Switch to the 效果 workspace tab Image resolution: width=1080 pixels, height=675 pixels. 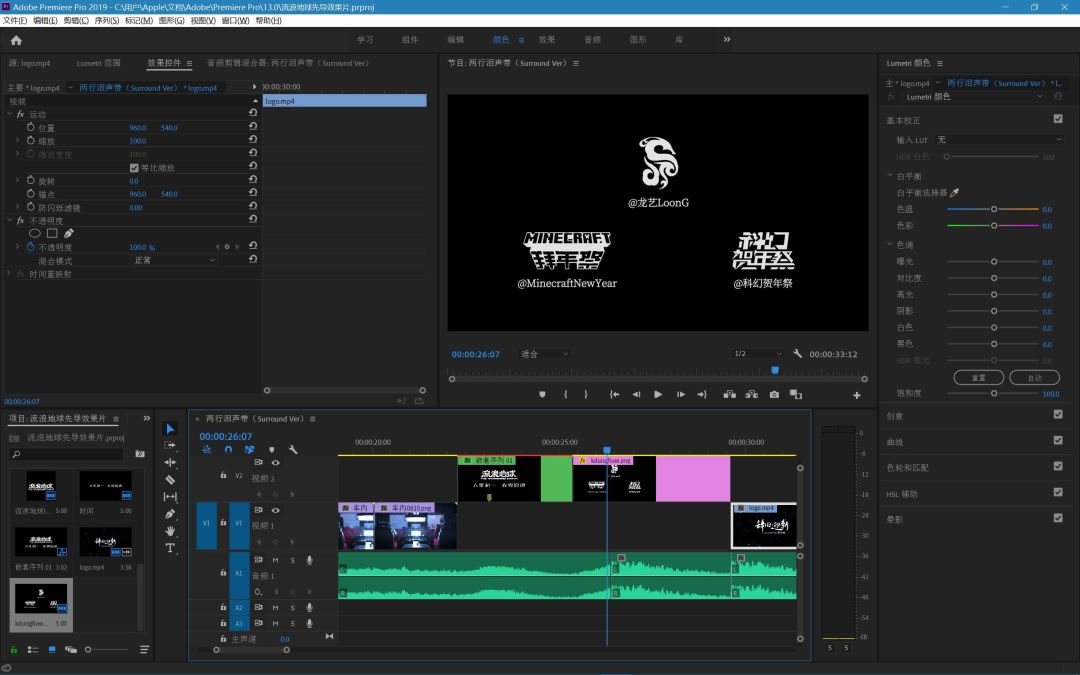tap(546, 40)
